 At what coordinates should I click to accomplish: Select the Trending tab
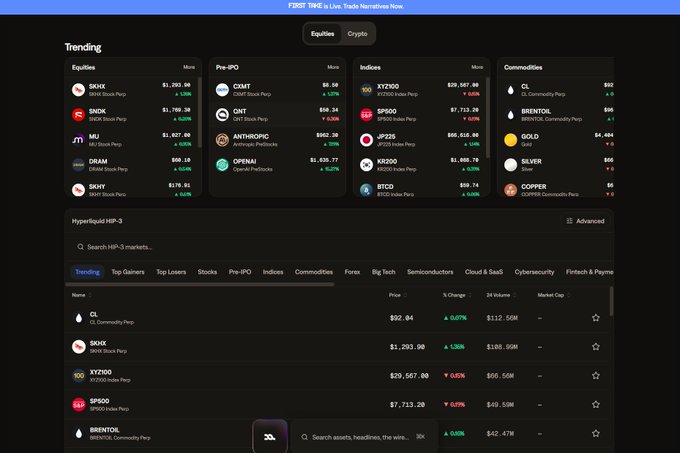coord(87,272)
